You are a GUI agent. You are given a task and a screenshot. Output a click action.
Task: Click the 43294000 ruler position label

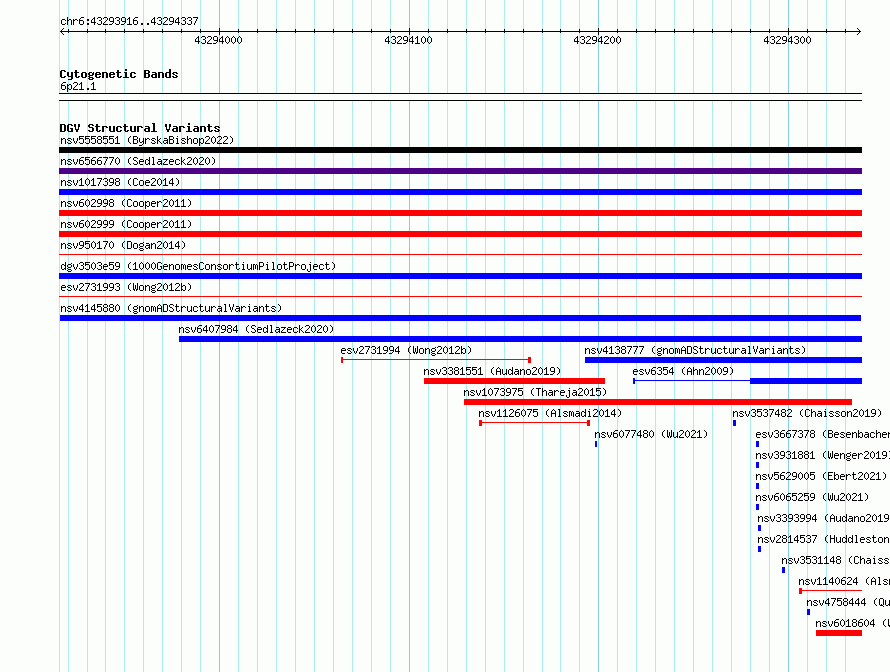click(x=219, y=40)
